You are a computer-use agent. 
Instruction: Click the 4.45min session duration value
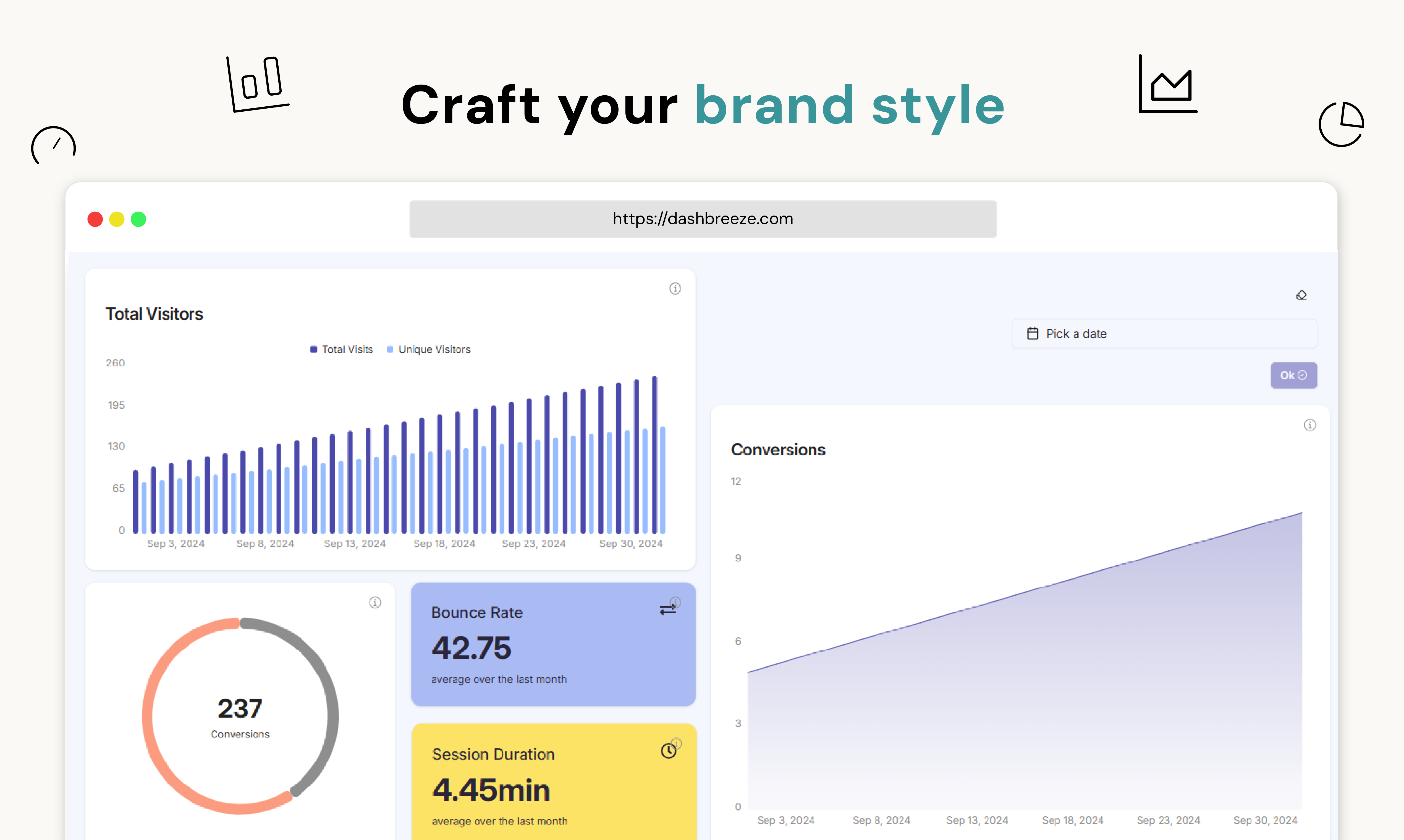491,790
